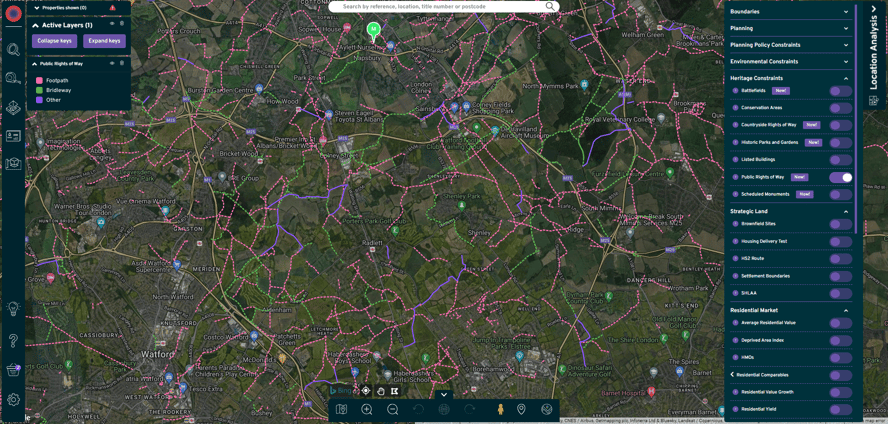Click the zoom in magnifier in bottom toolbar

366,409
